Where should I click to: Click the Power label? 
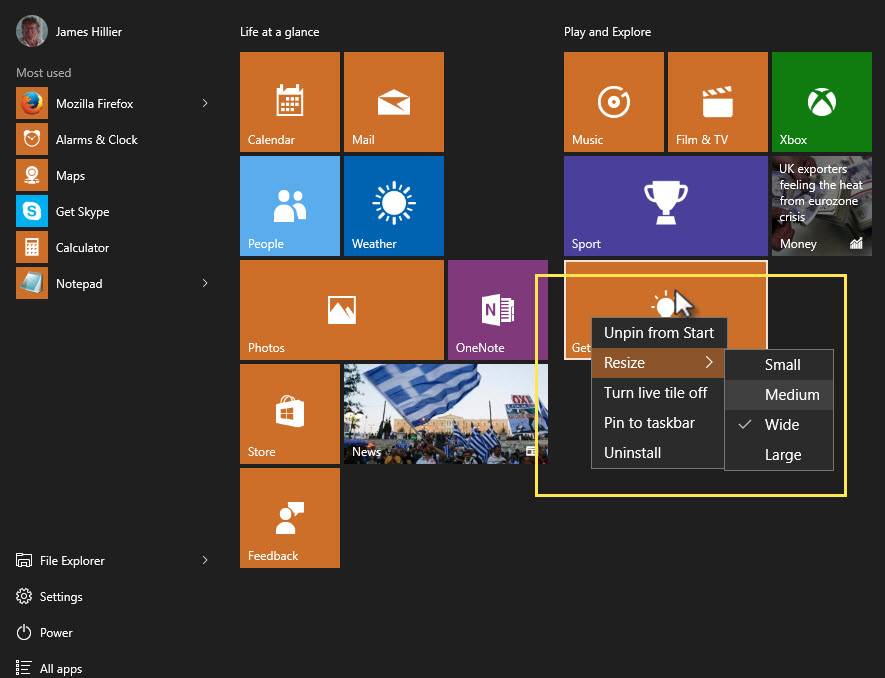tap(56, 633)
